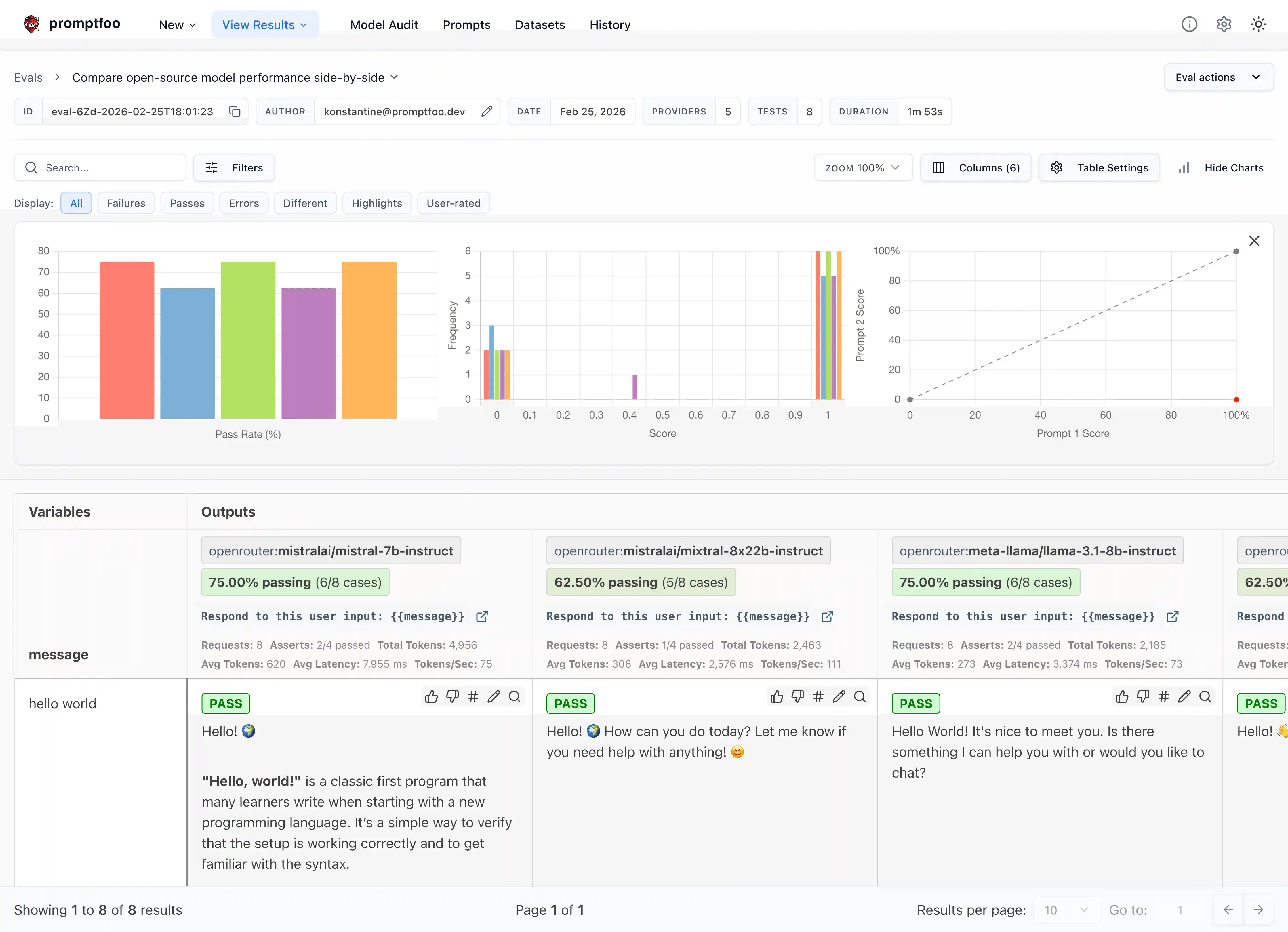Open the Model Audit page
Screen dimensions: 1288x932
[384, 24]
